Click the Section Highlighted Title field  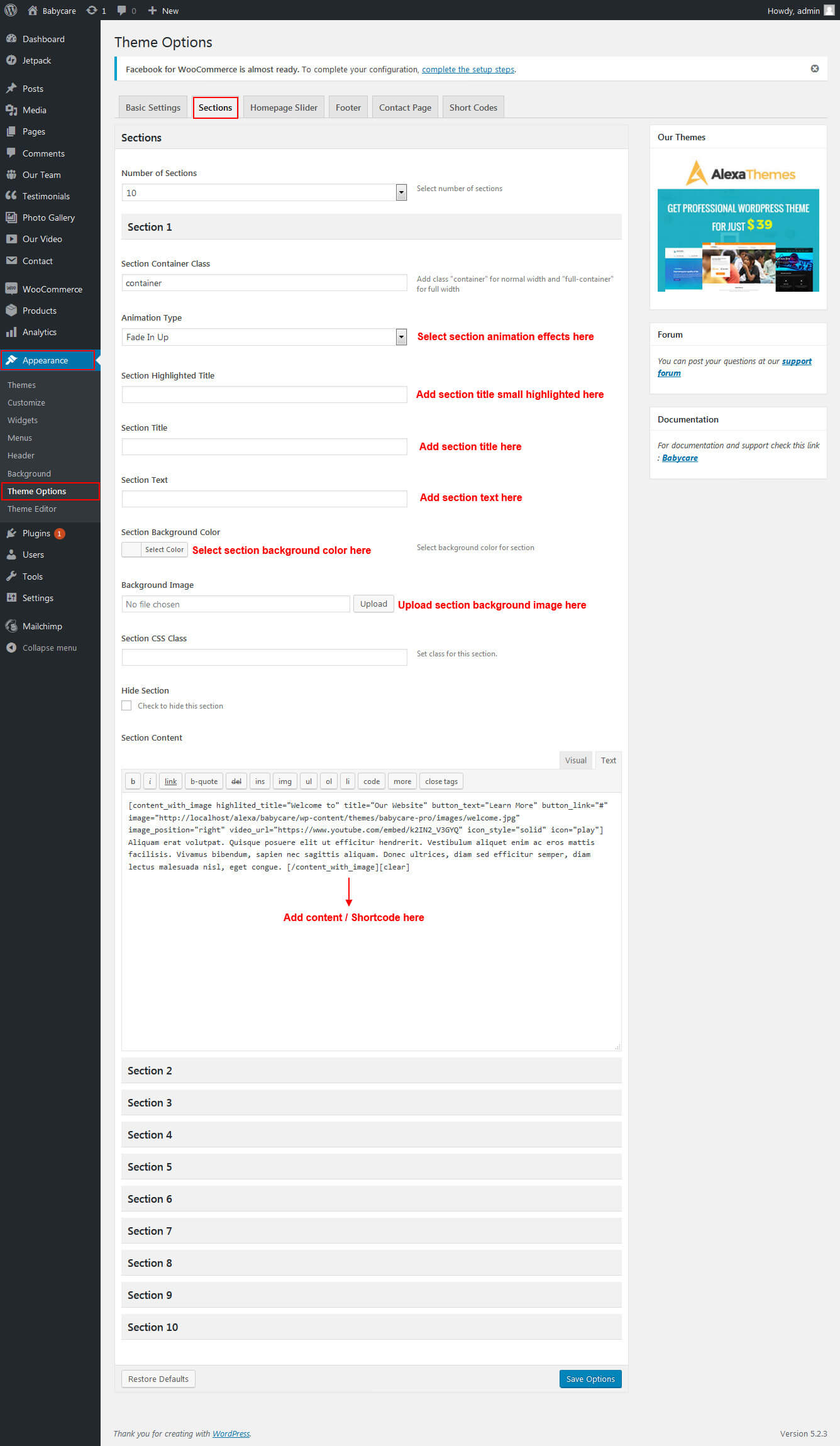point(264,394)
